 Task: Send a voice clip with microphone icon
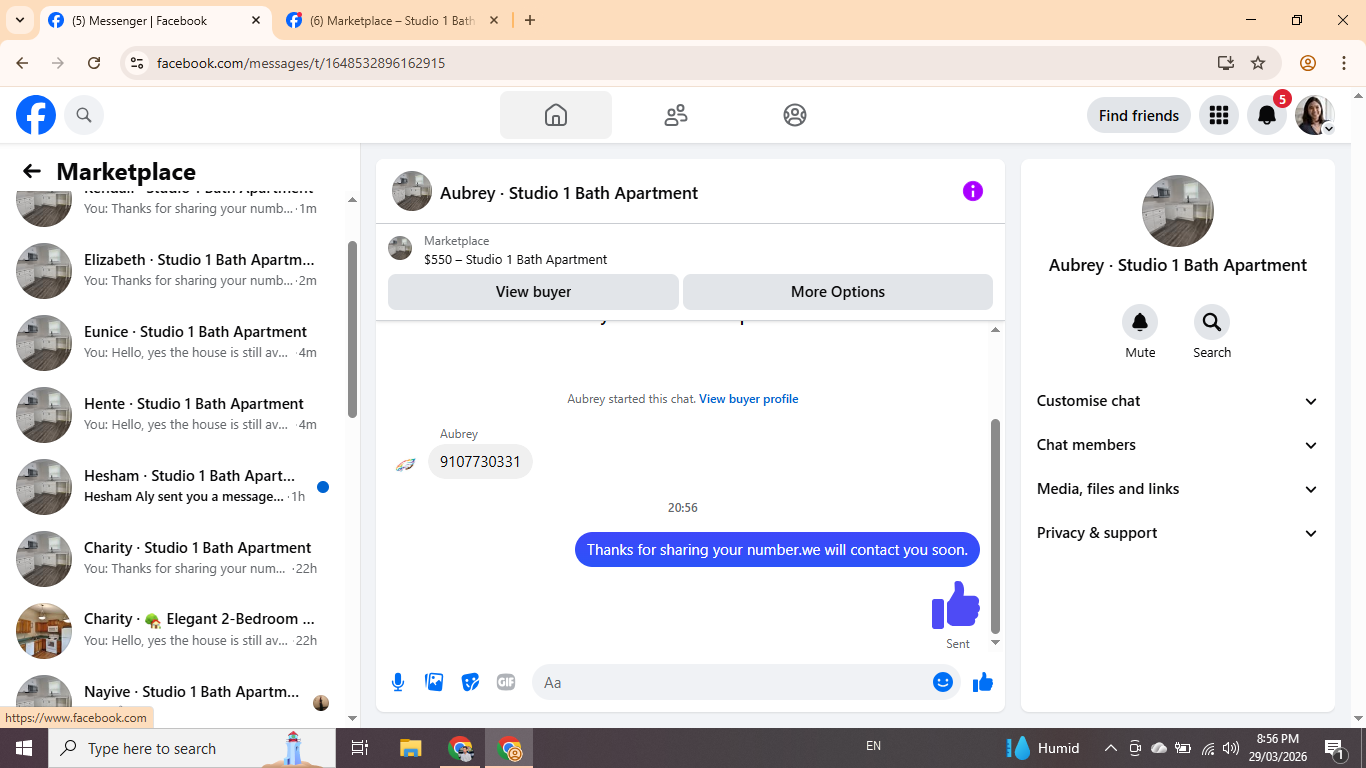(x=398, y=682)
